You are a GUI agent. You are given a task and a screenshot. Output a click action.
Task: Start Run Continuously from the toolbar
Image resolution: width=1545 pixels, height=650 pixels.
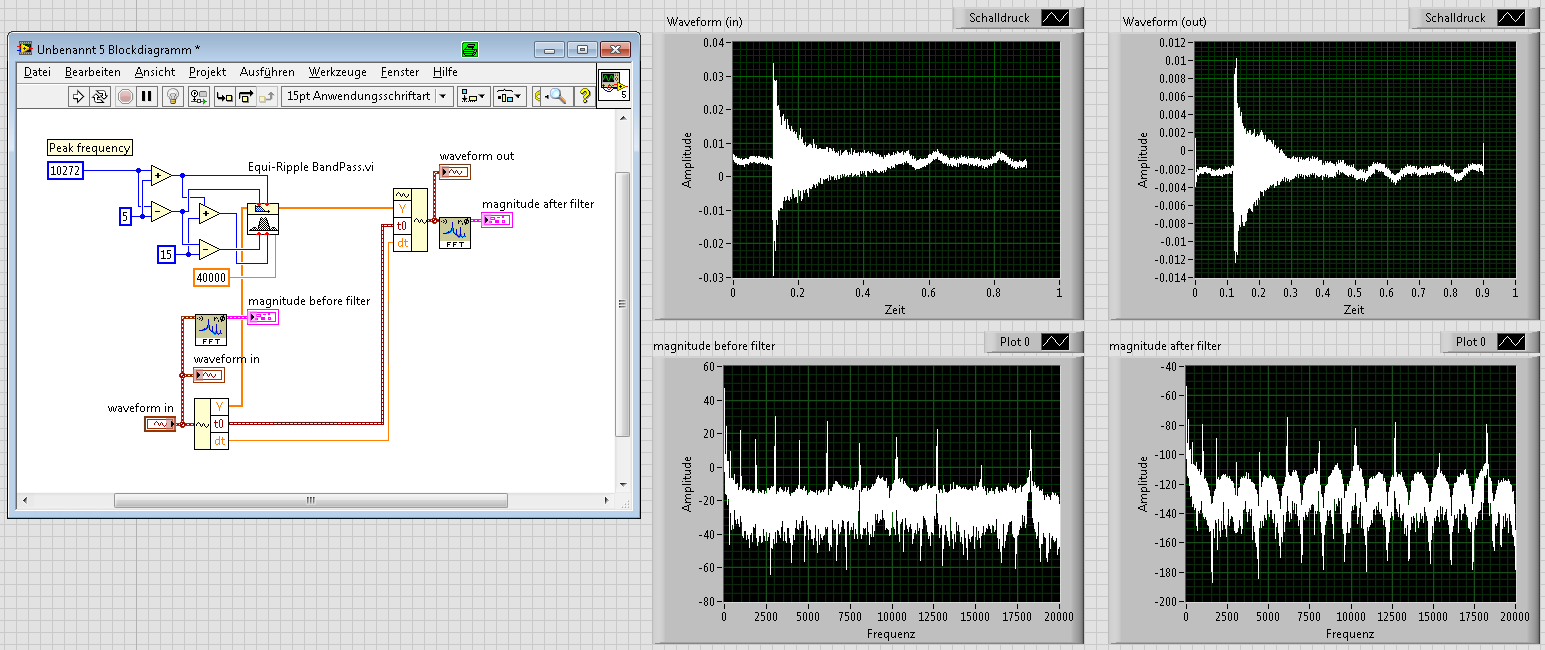click(101, 96)
